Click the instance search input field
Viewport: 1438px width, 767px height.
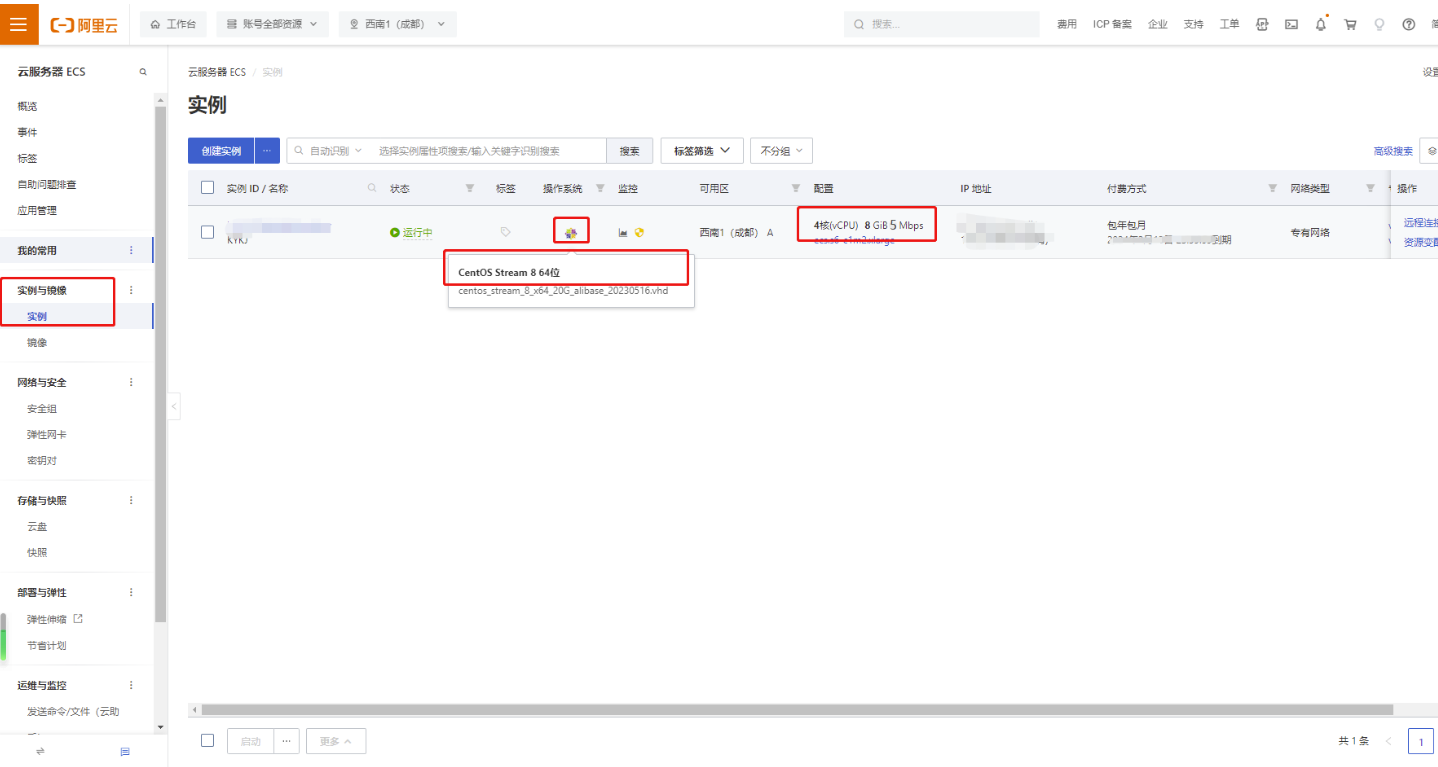[490, 151]
